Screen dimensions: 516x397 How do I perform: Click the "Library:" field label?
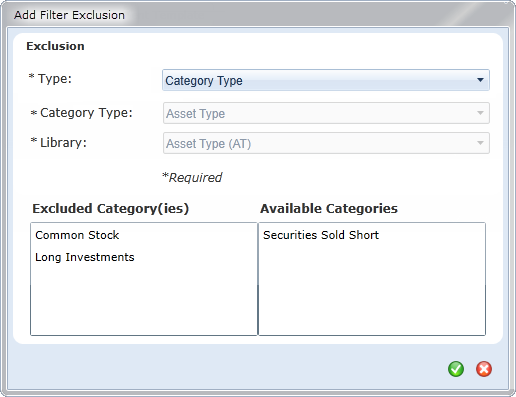pyautogui.click(x=59, y=143)
